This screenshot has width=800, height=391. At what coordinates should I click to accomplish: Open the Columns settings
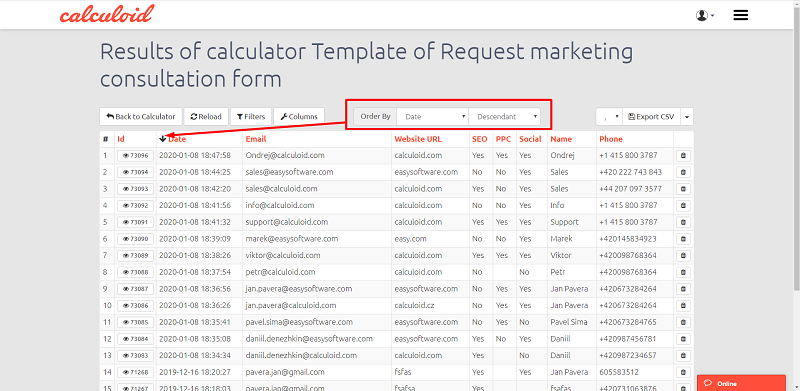299,116
